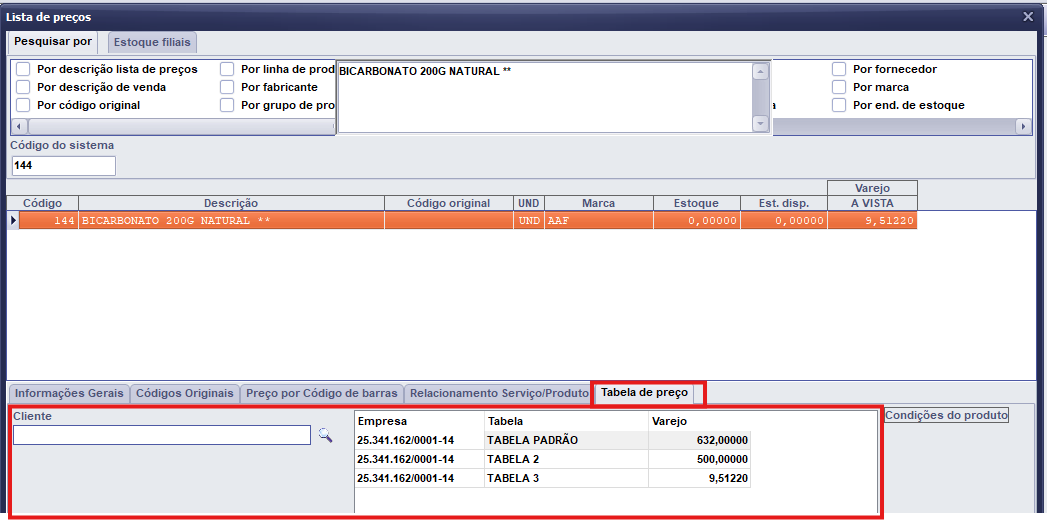
Task: Select the Códigos Originais tab
Action: pyautogui.click(x=185, y=394)
